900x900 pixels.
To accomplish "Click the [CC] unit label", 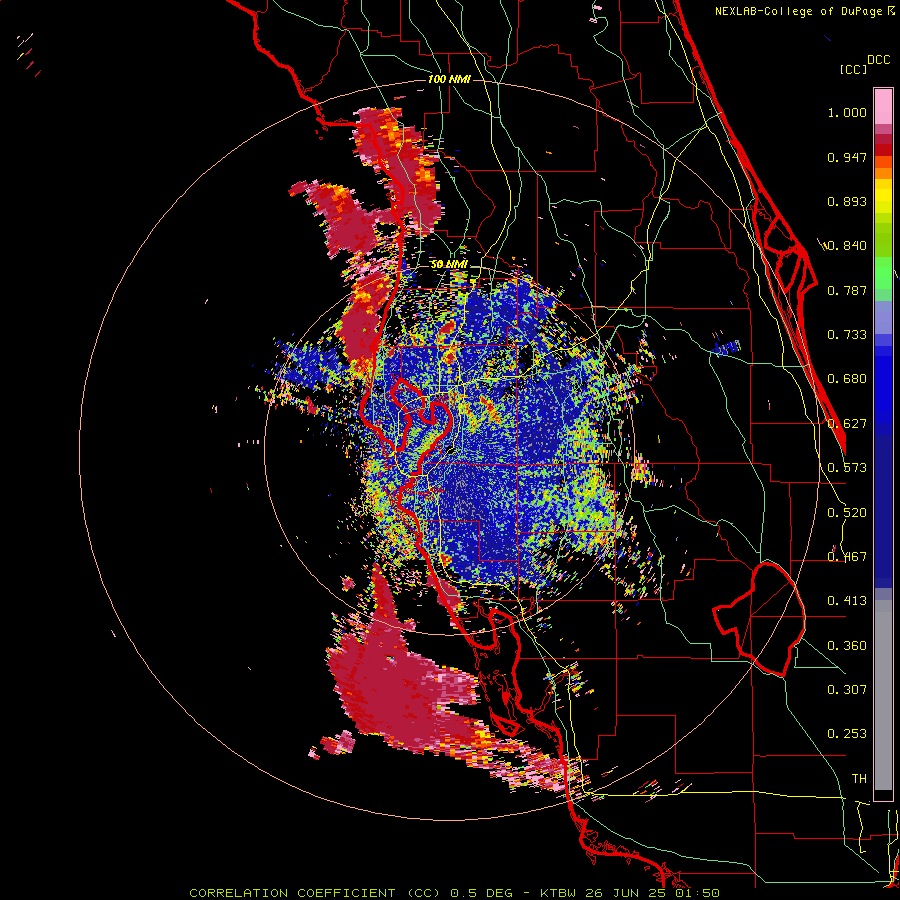I will (x=853, y=69).
